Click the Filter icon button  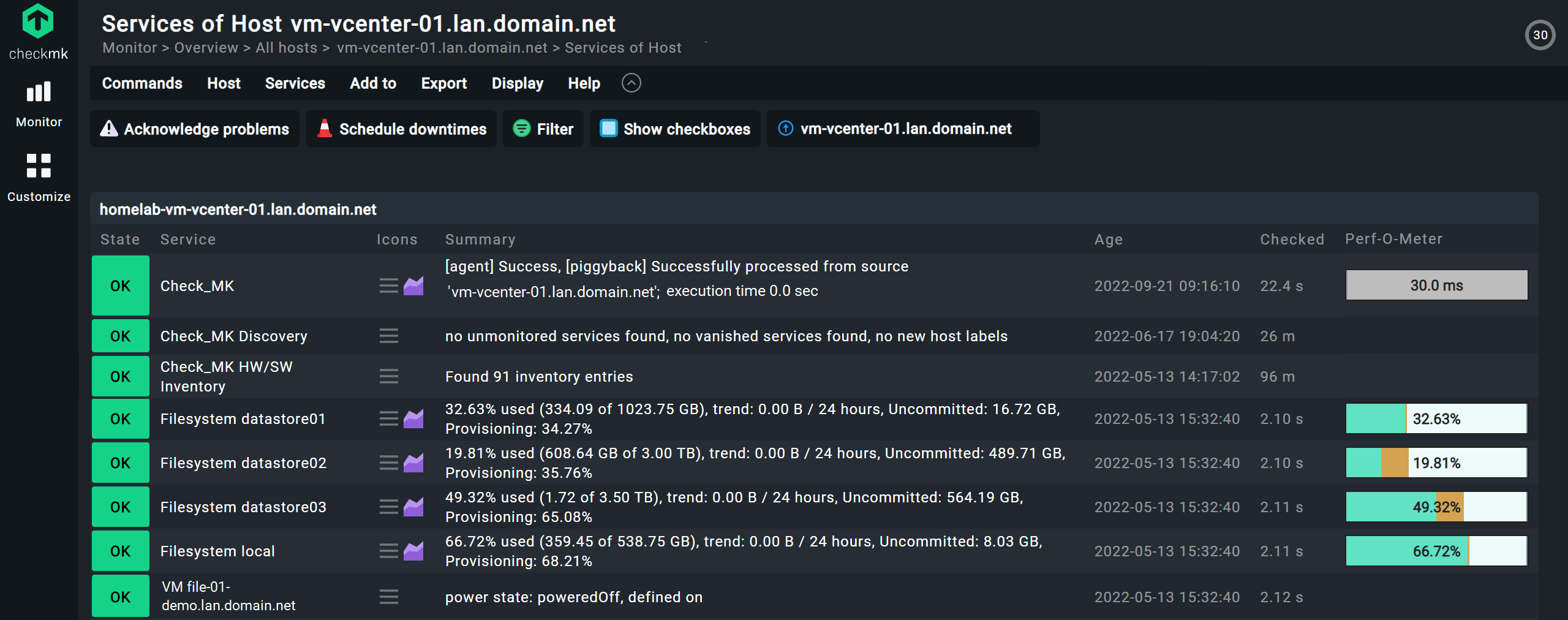click(543, 129)
